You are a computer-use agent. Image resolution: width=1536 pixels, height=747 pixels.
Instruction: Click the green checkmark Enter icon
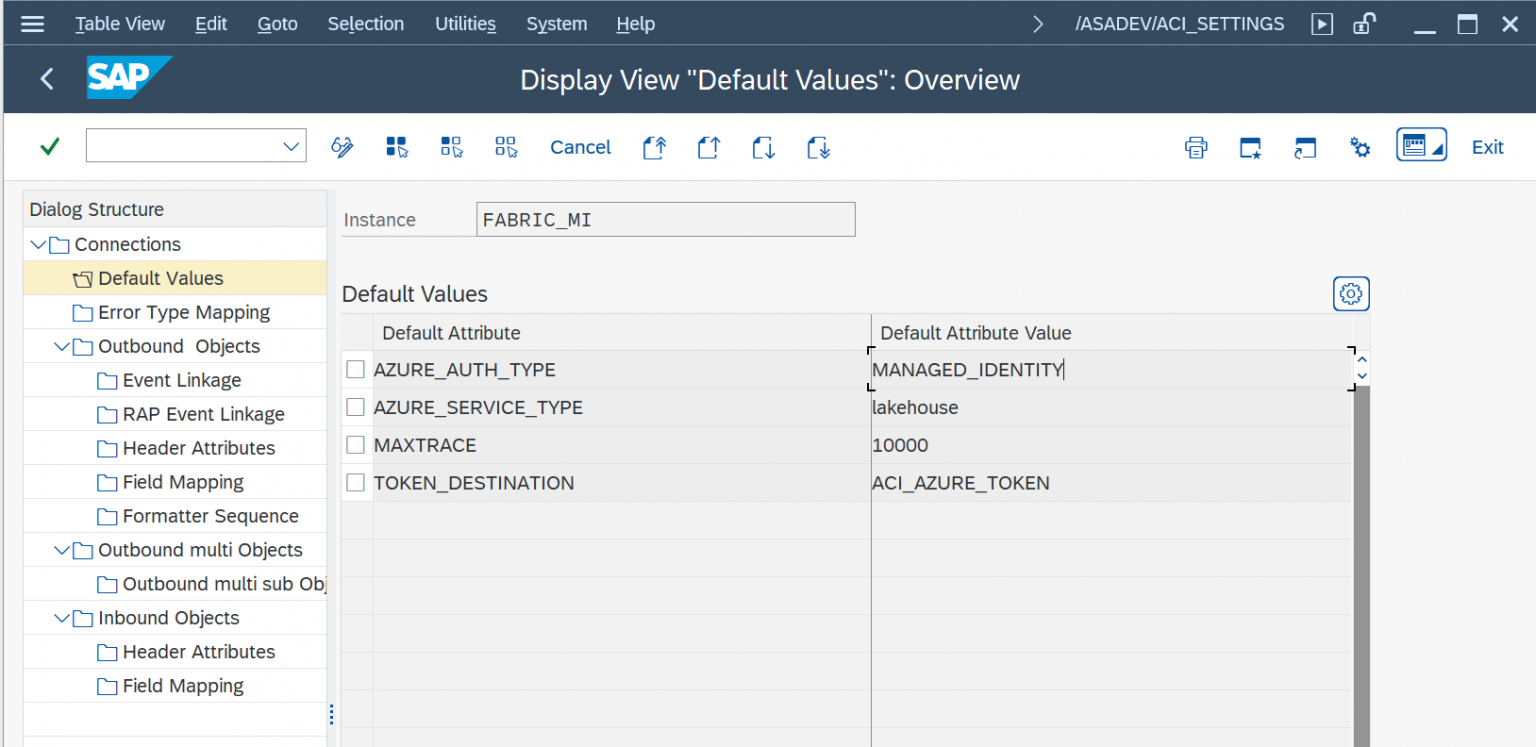(49, 147)
